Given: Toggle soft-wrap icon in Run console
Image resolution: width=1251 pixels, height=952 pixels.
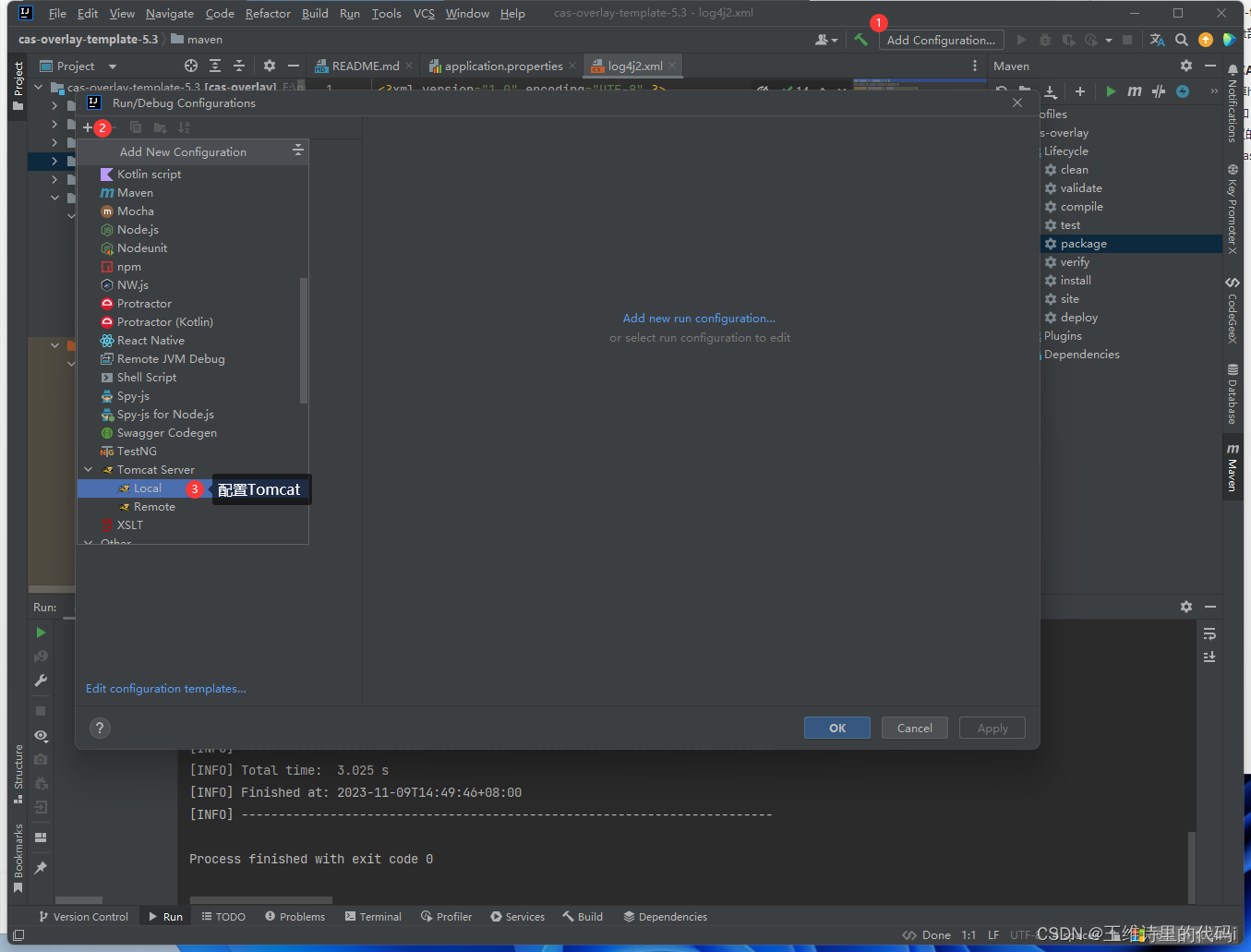Looking at the screenshot, I should (x=1209, y=633).
